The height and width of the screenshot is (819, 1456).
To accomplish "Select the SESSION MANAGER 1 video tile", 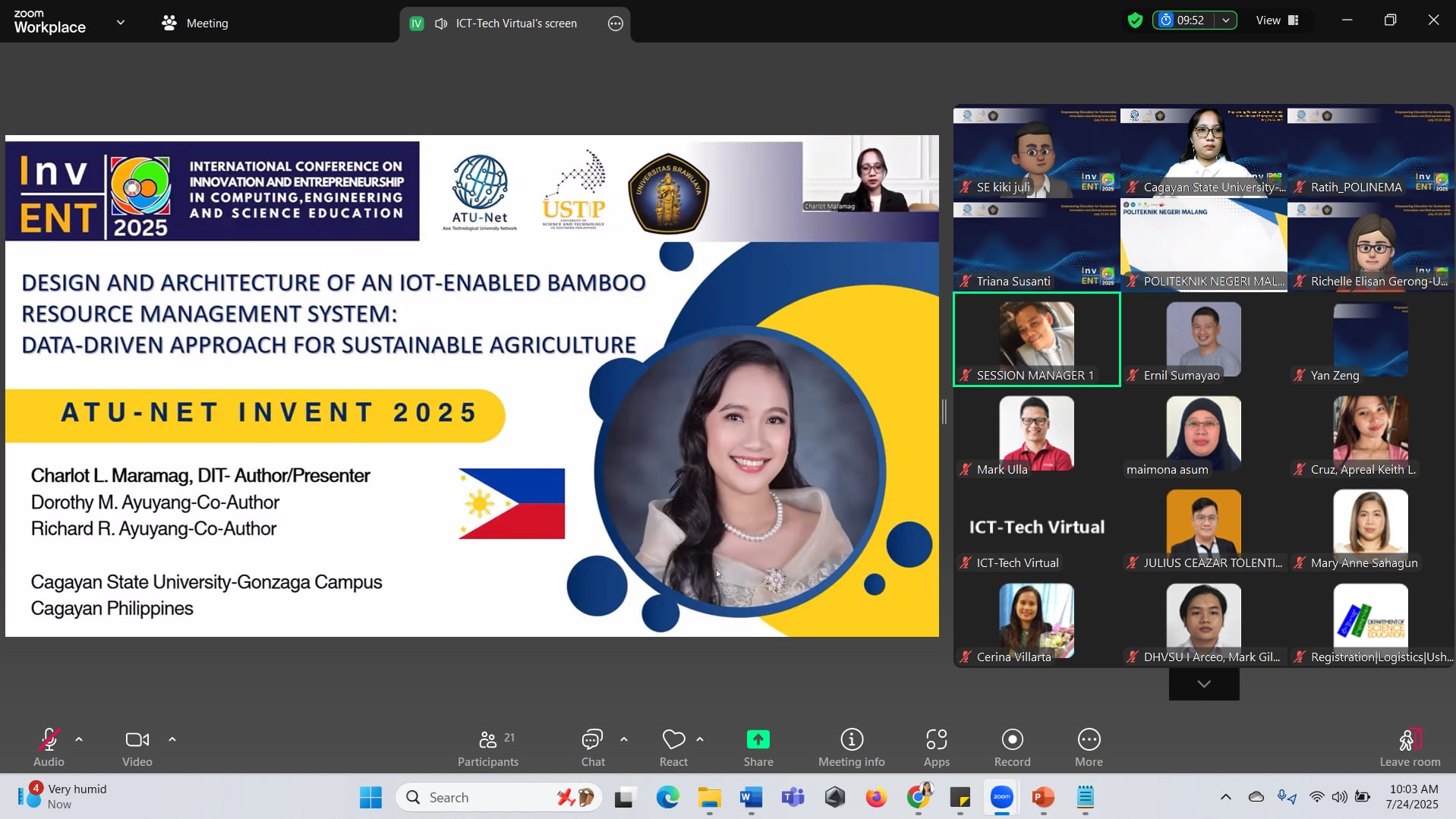I will tap(1037, 339).
